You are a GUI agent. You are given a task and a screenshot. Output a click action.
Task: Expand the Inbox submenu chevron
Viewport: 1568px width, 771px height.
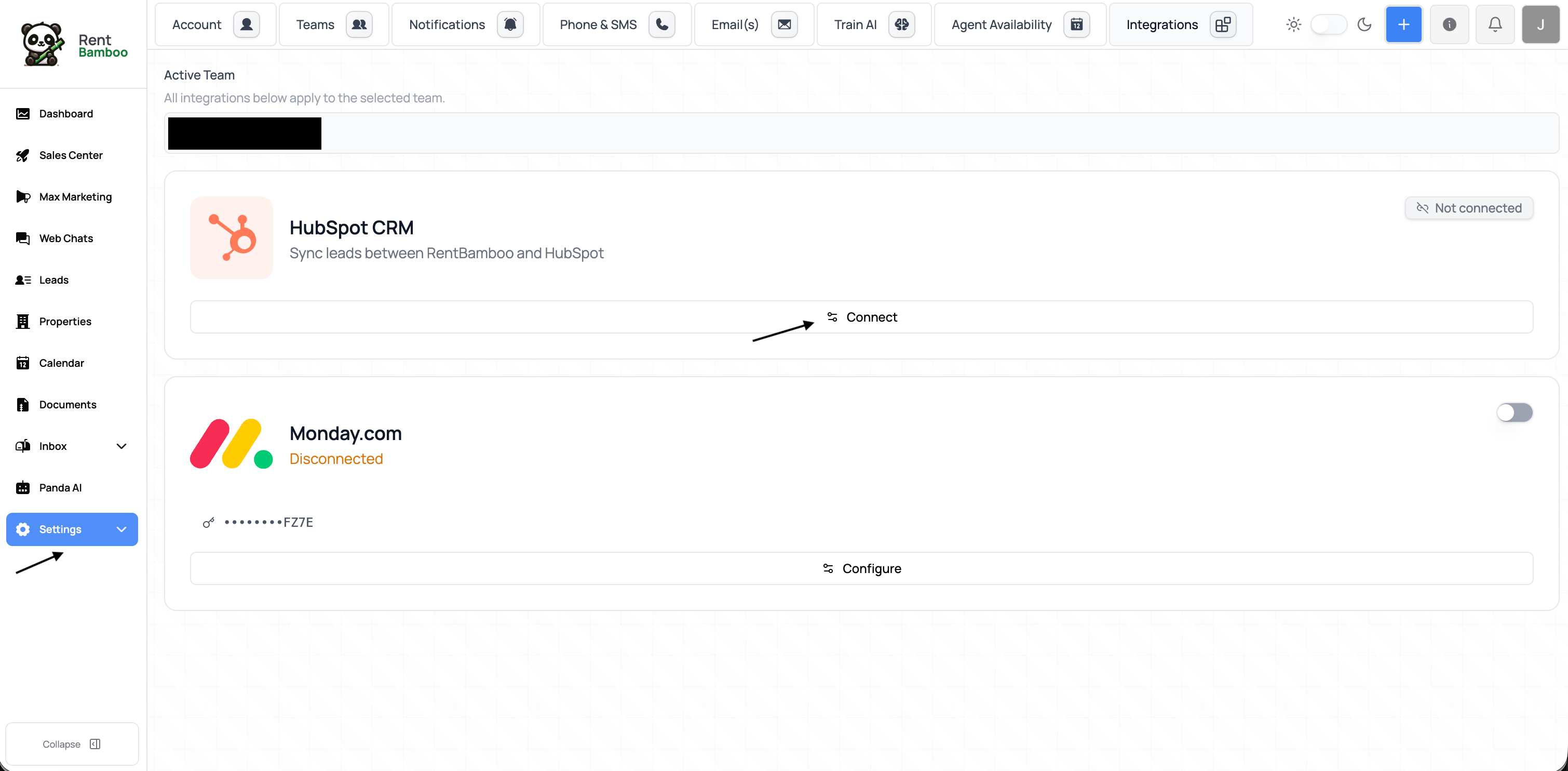(121, 446)
